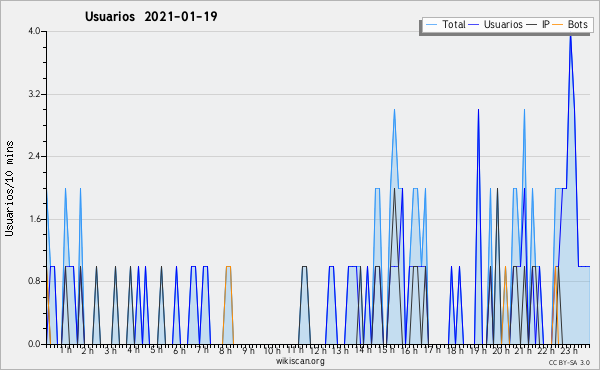Image resolution: width=600 pixels, height=370 pixels.
Task: Click the '7 h' x-axis label
Action: [202, 350]
